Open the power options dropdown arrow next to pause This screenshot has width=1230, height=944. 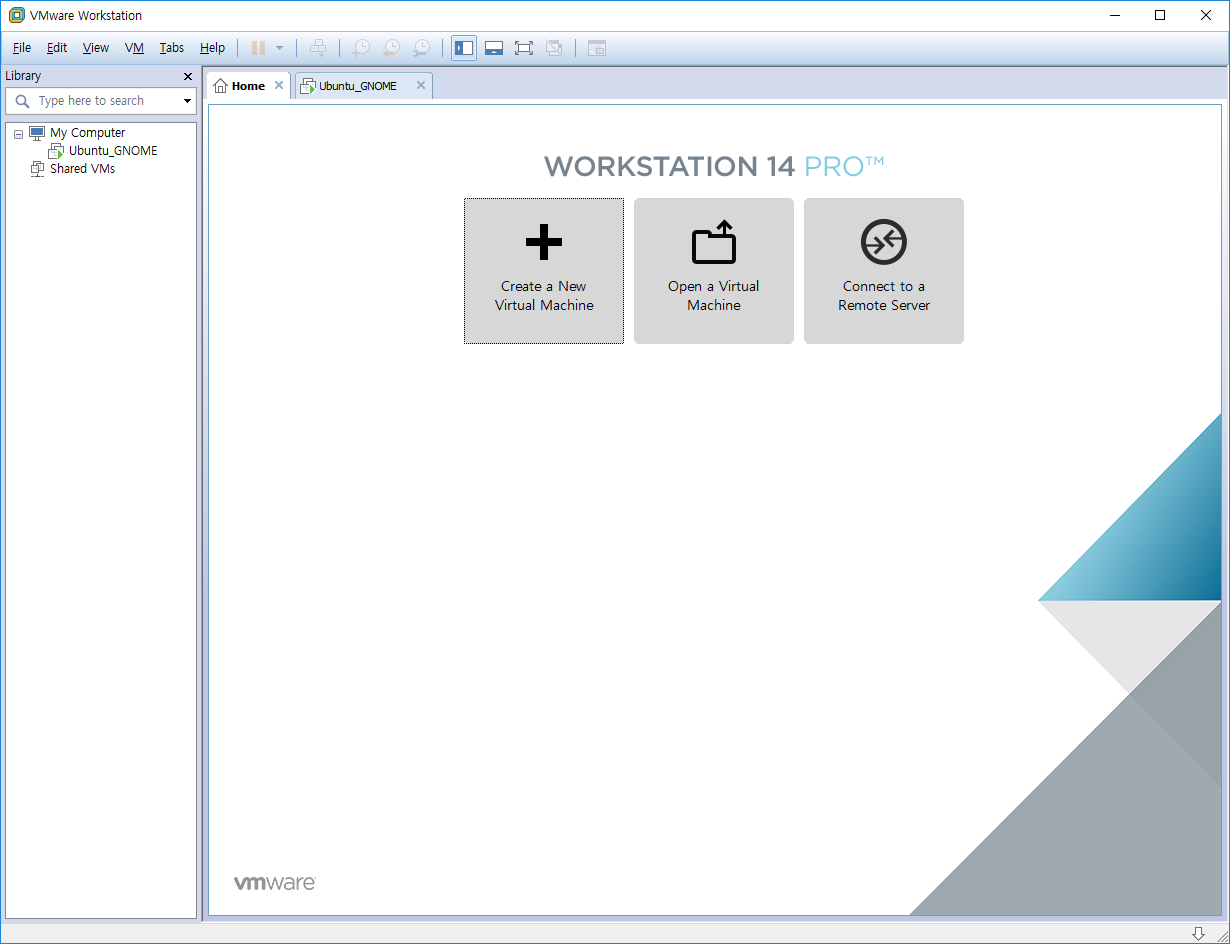[x=279, y=48]
